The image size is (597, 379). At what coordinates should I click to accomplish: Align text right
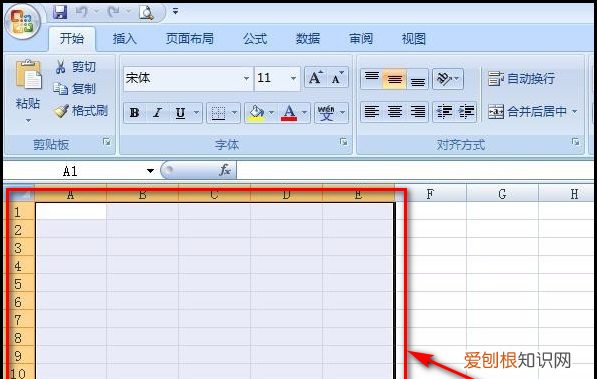(417, 112)
